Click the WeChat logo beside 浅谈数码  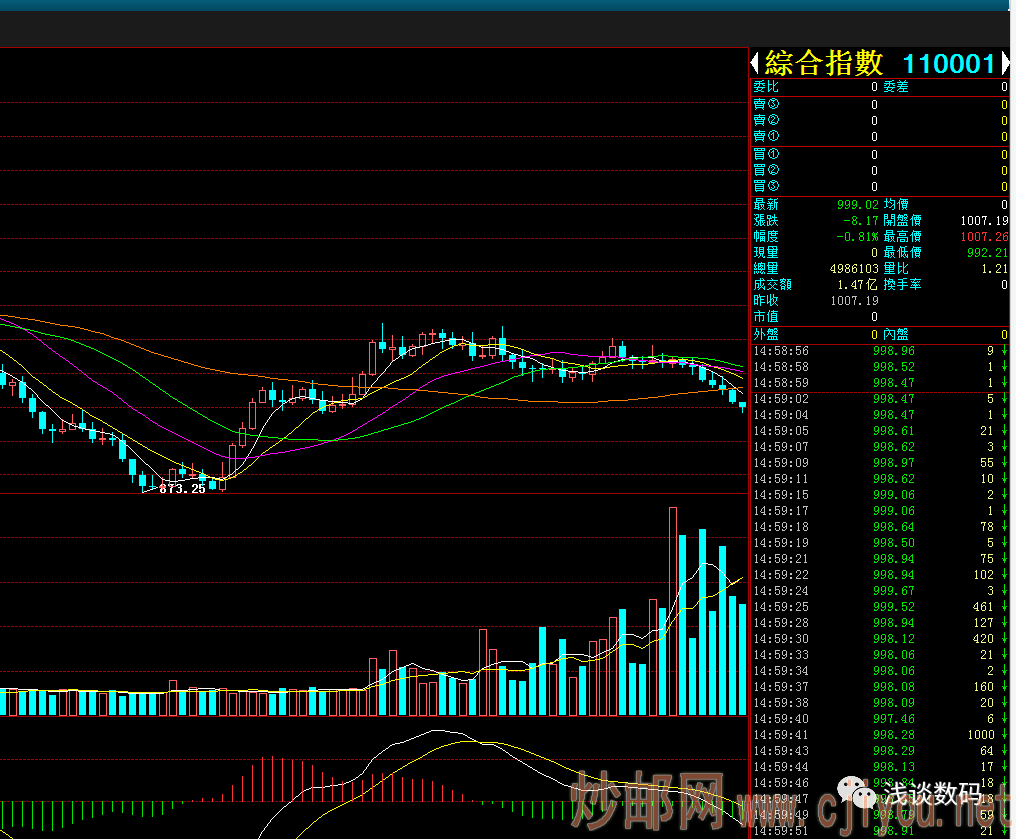coord(862,793)
